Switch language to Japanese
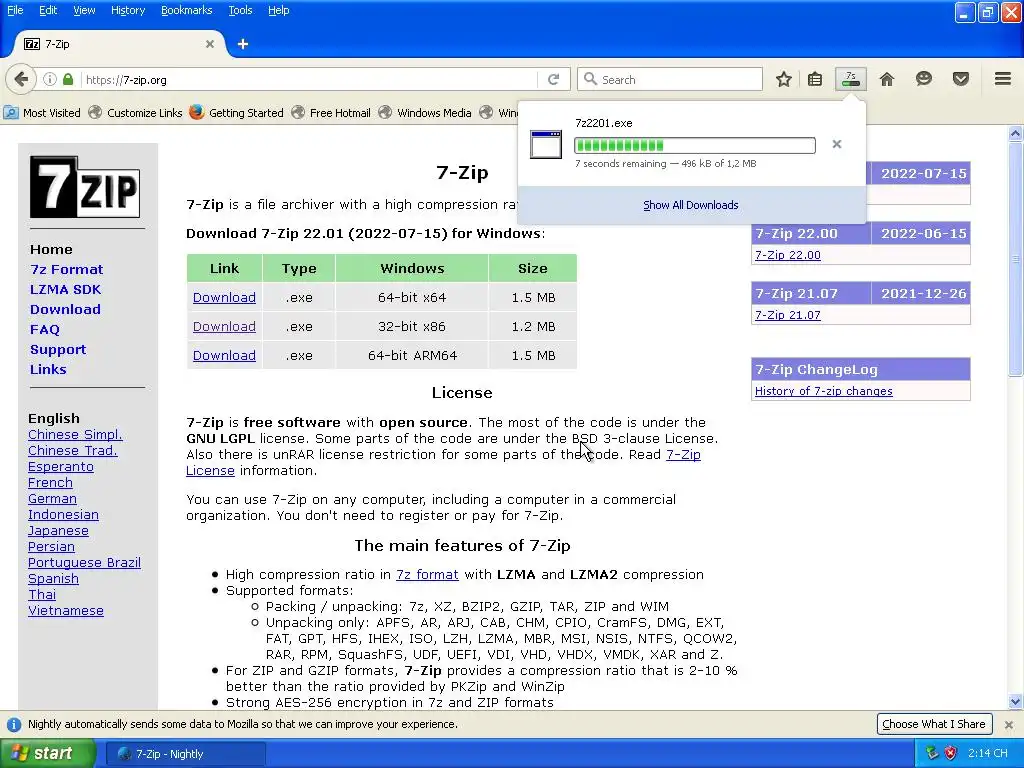1024x768 pixels. tap(58, 531)
